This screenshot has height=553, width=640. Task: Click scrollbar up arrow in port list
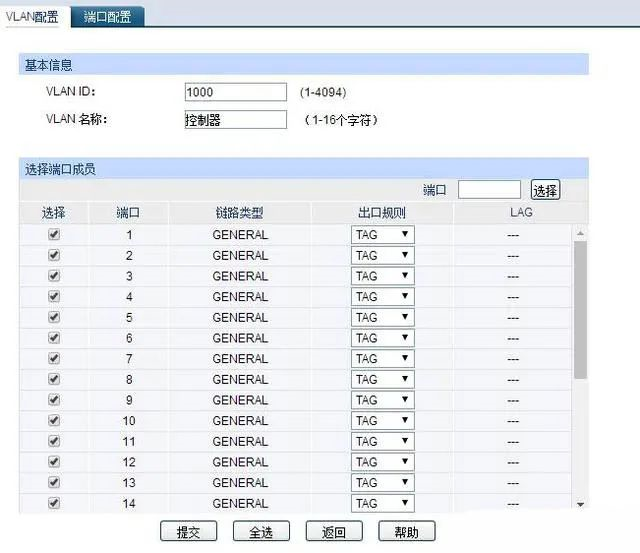click(580, 233)
